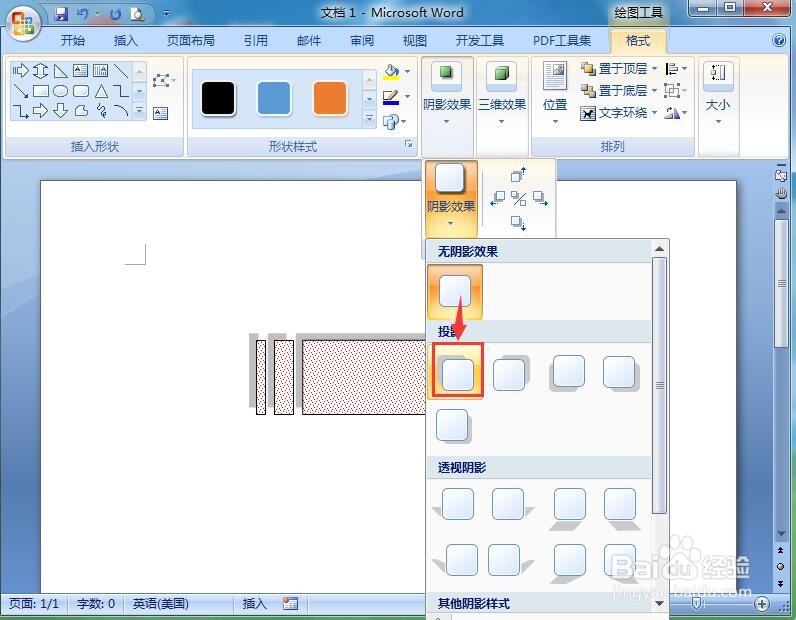Screen dimensions: 796x620
Task: Click shadow gallery scrollbar down arrow
Action: 659,603
